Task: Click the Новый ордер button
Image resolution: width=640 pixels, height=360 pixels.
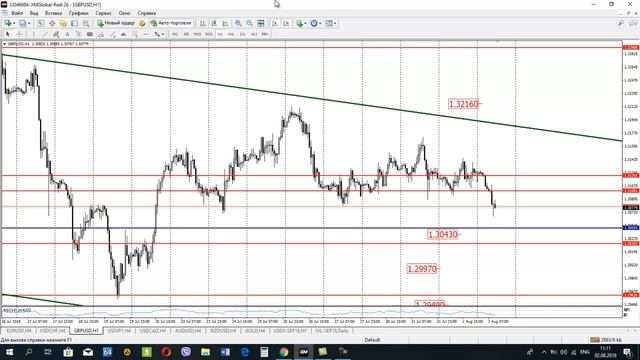Action: tap(116, 23)
